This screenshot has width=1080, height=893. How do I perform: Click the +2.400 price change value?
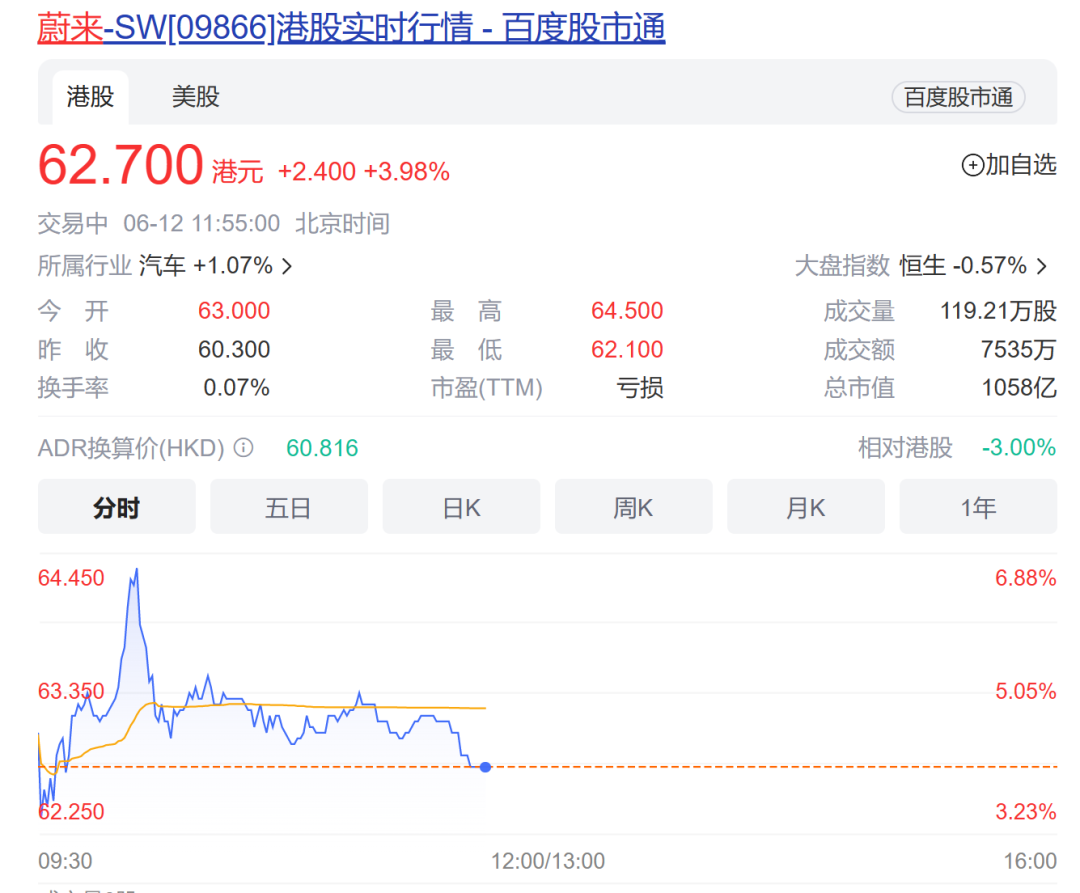(x=317, y=171)
